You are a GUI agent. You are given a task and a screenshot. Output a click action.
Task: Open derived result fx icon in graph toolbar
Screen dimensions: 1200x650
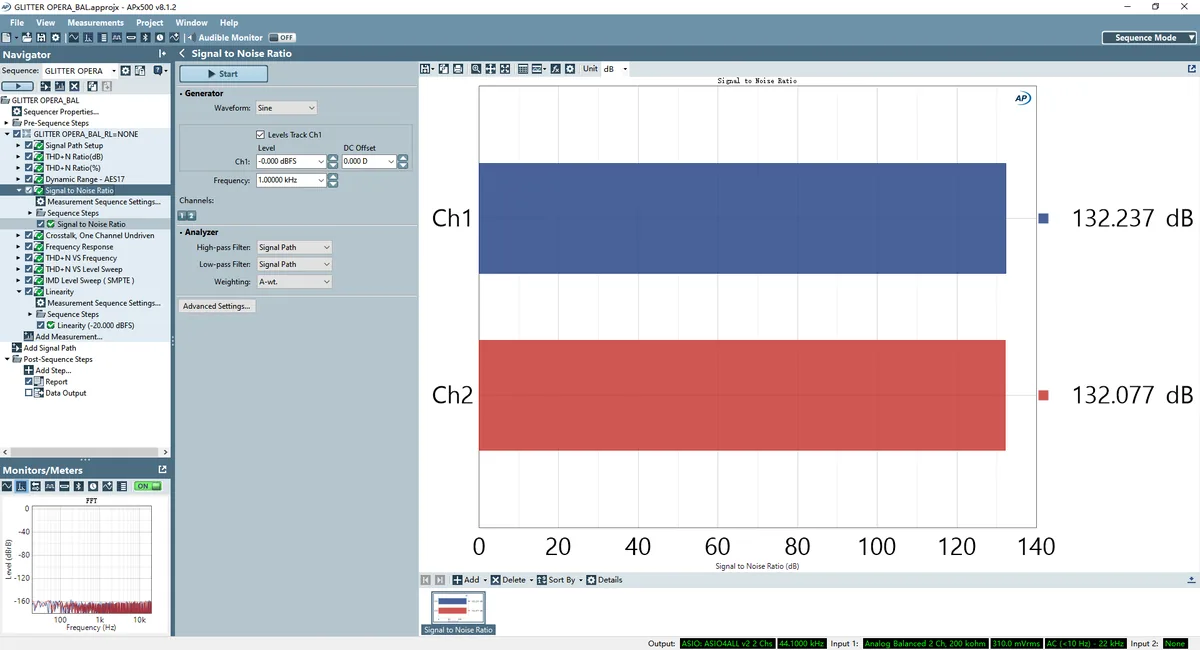tap(556, 69)
